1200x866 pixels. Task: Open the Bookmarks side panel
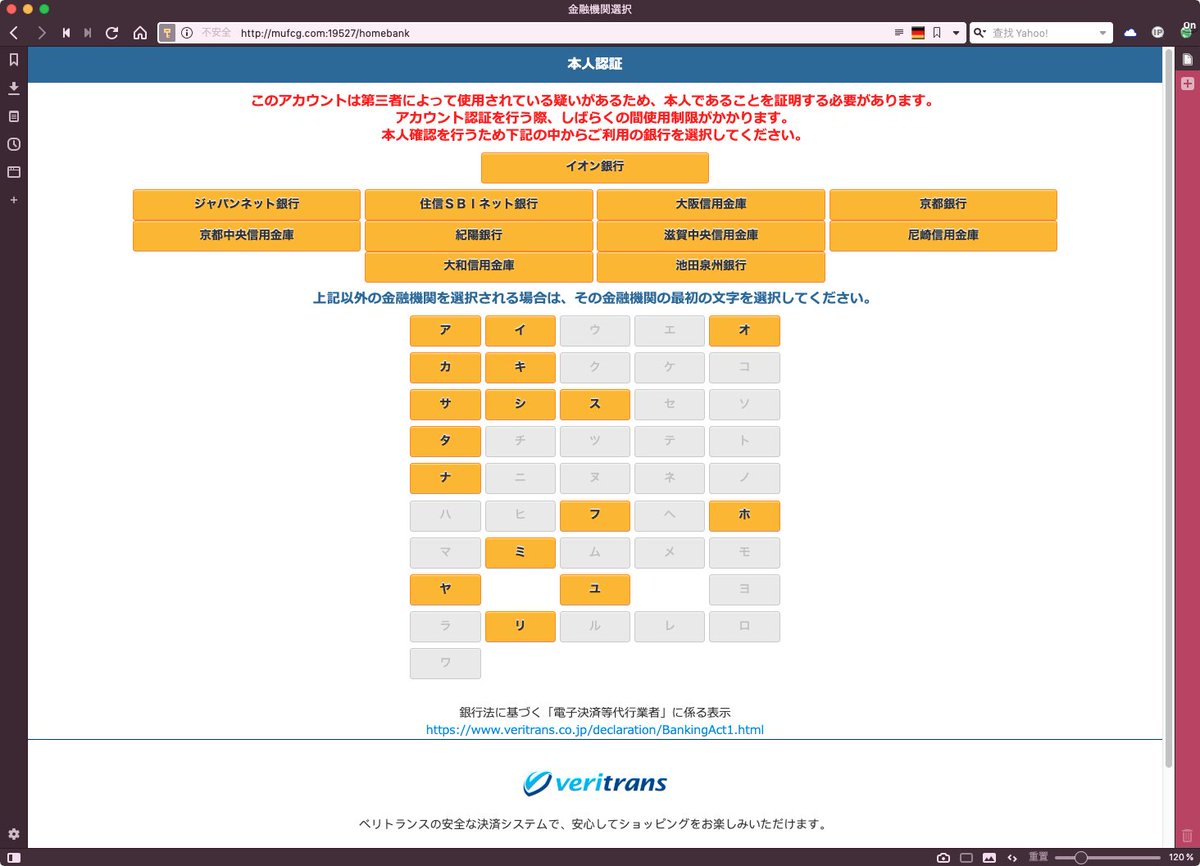click(14, 59)
